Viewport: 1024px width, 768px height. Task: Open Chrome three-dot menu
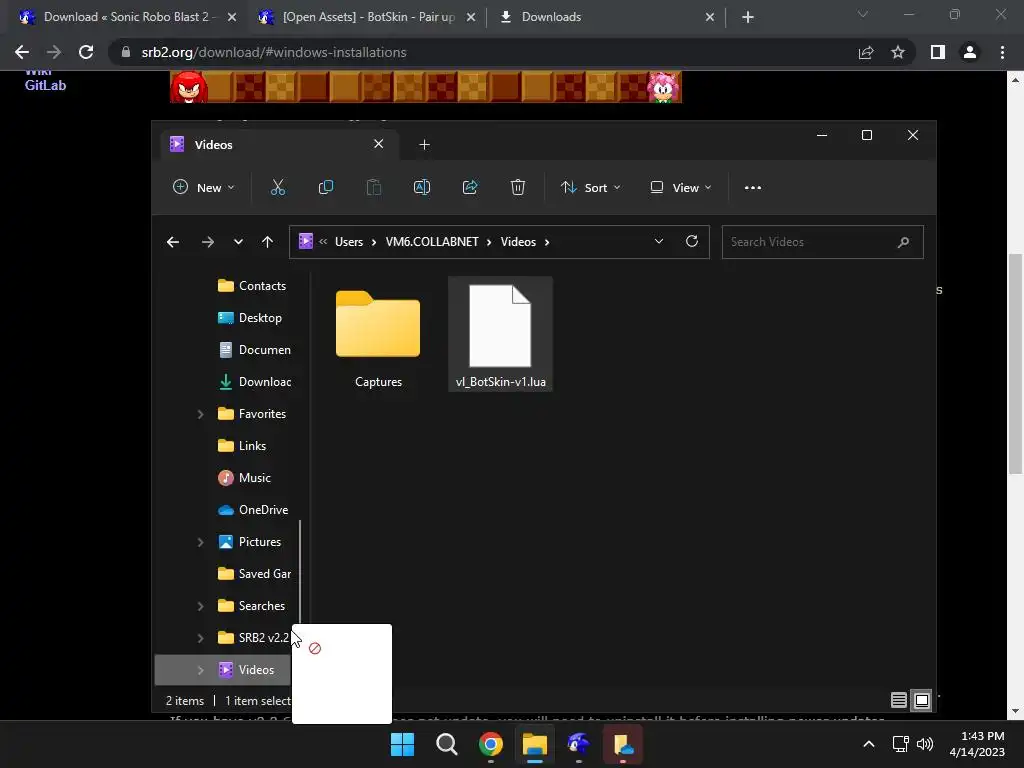point(1002,52)
